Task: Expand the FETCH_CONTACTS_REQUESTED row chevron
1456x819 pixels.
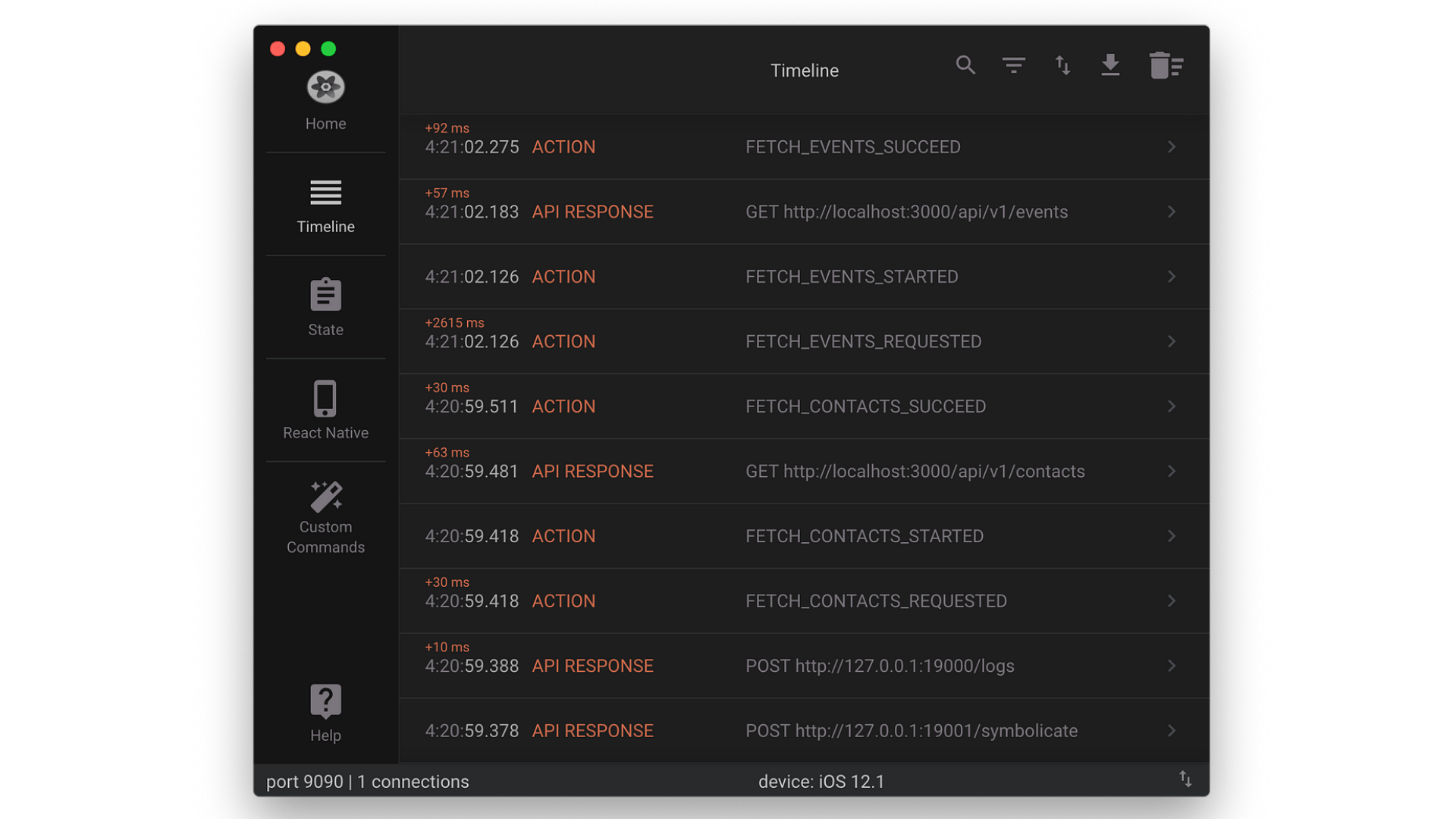Action: tap(1172, 601)
